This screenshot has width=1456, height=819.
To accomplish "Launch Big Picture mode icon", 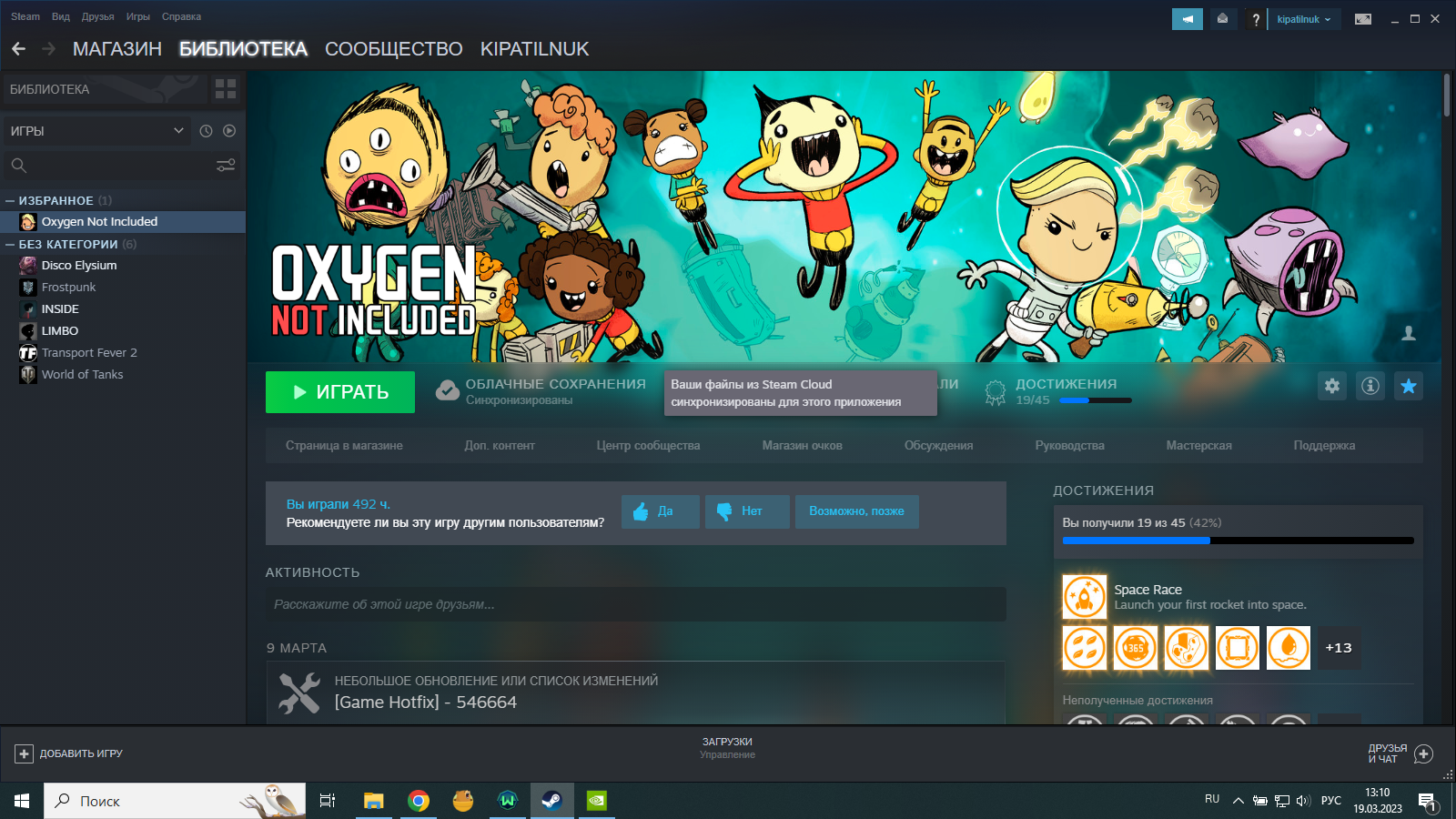I will tap(1363, 19).
